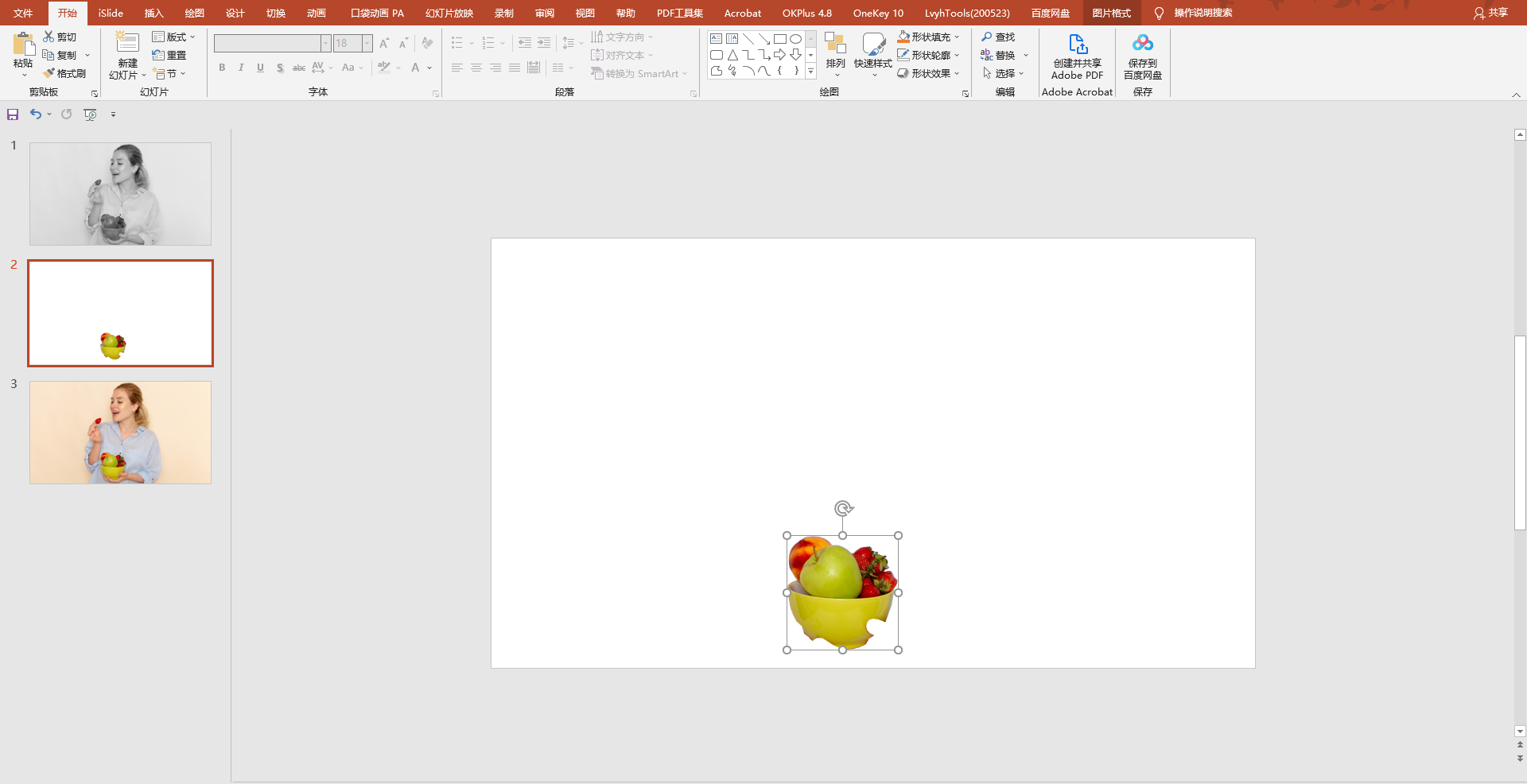Click the Undo arrow icon

pyautogui.click(x=35, y=114)
